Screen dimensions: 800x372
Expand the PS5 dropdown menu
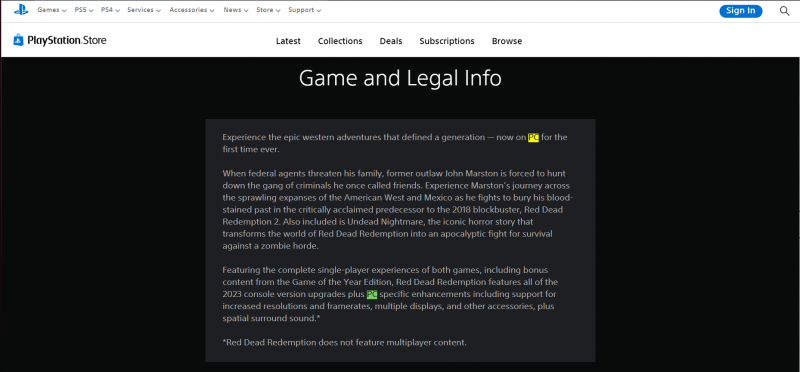(83, 10)
